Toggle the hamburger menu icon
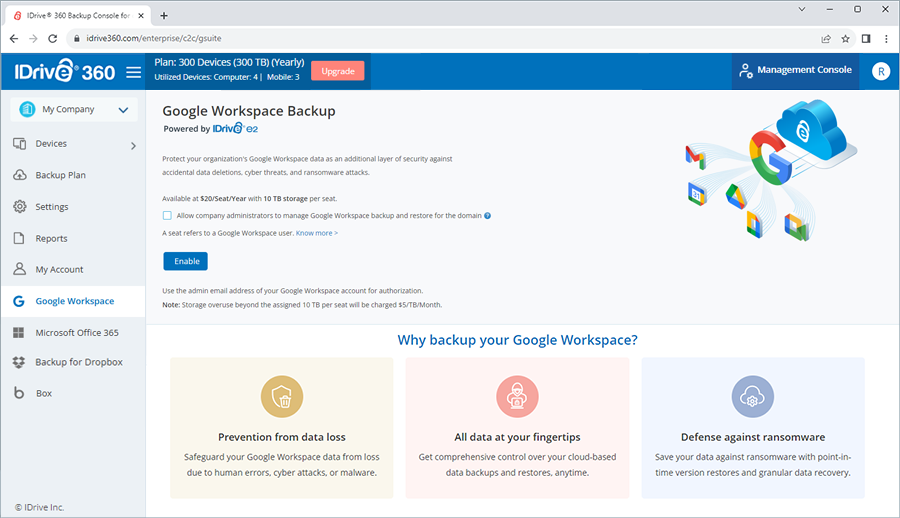 [x=133, y=72]
